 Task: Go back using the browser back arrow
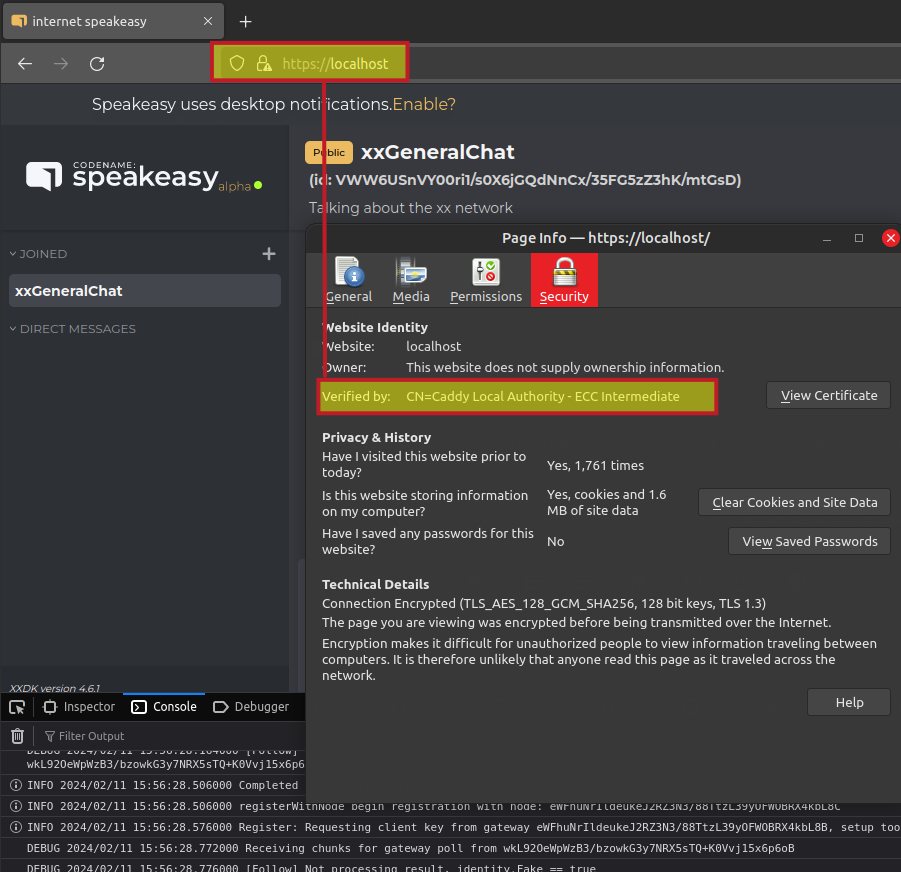[25, 64]
